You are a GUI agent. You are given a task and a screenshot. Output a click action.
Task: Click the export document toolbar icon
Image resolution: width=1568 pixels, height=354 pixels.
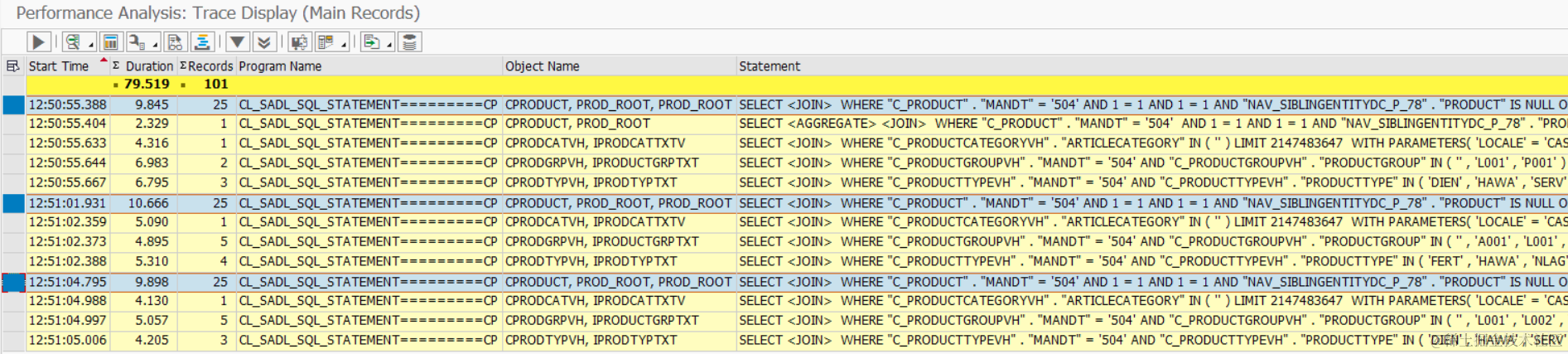[372, 42]
